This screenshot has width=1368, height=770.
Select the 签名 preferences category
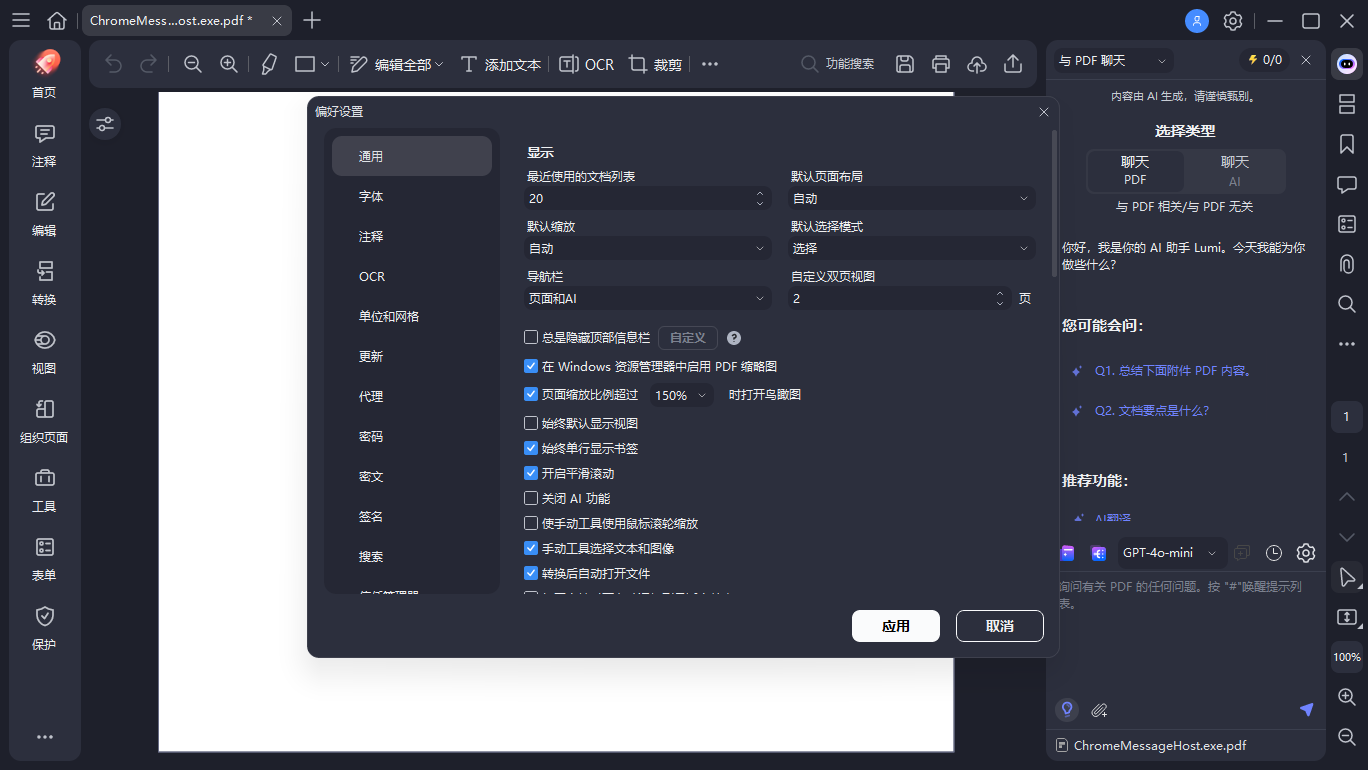(412, 516)
